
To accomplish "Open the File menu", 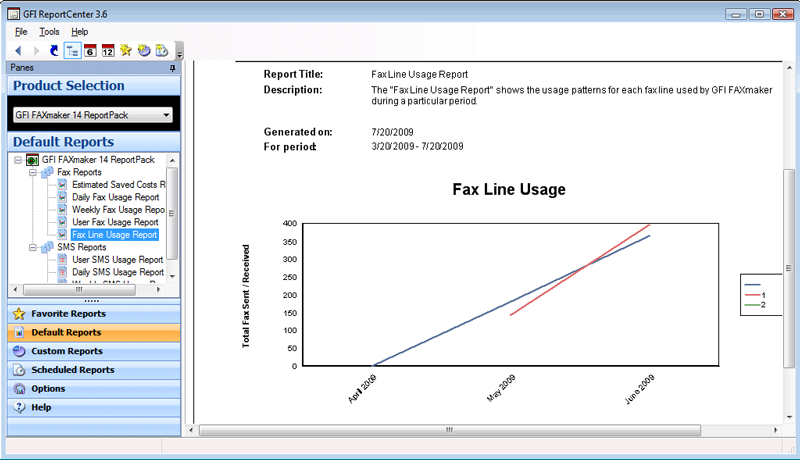I will click(21, 32).
